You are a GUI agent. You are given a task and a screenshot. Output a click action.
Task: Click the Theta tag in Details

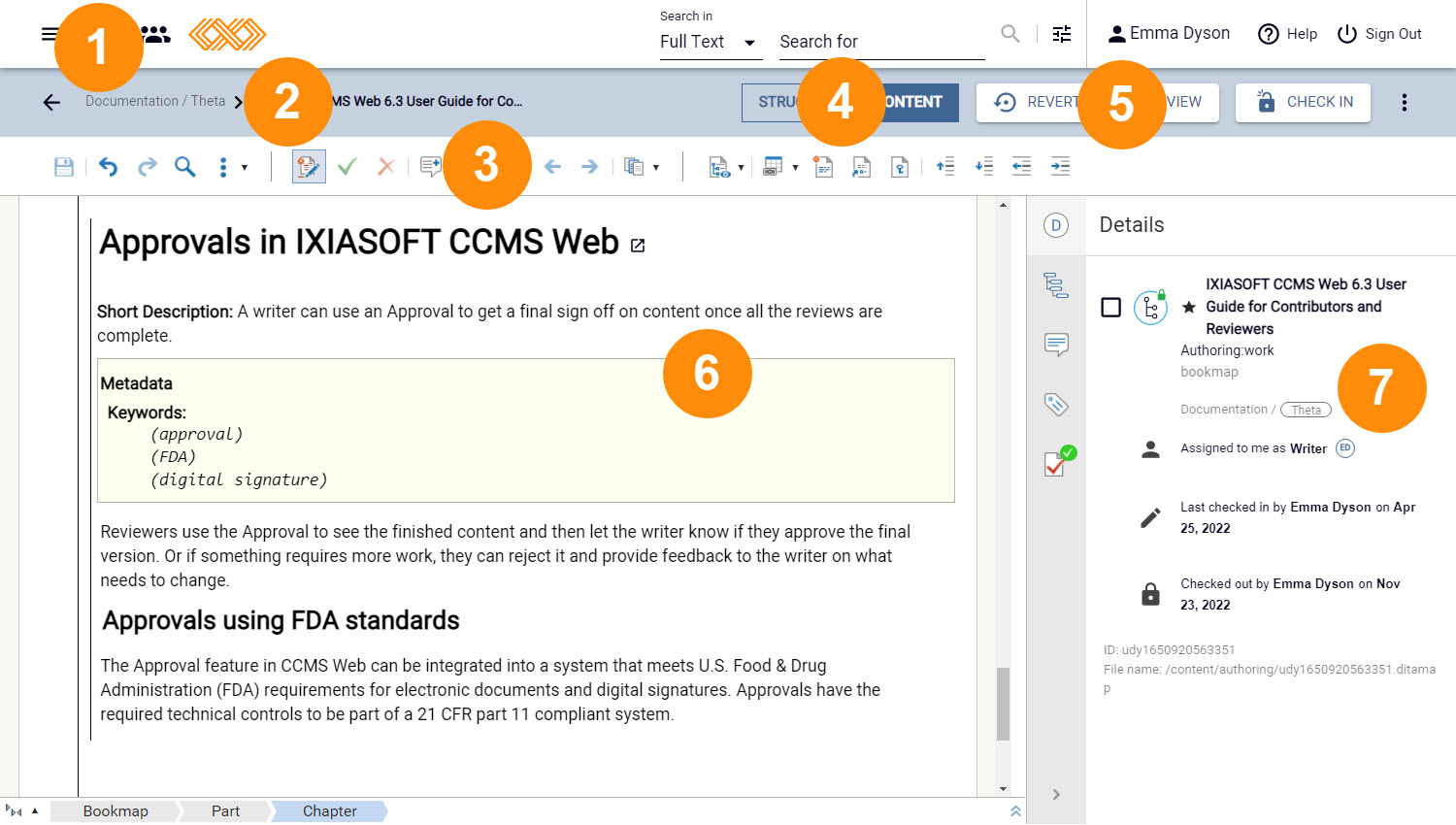(x=1306, y=410)
